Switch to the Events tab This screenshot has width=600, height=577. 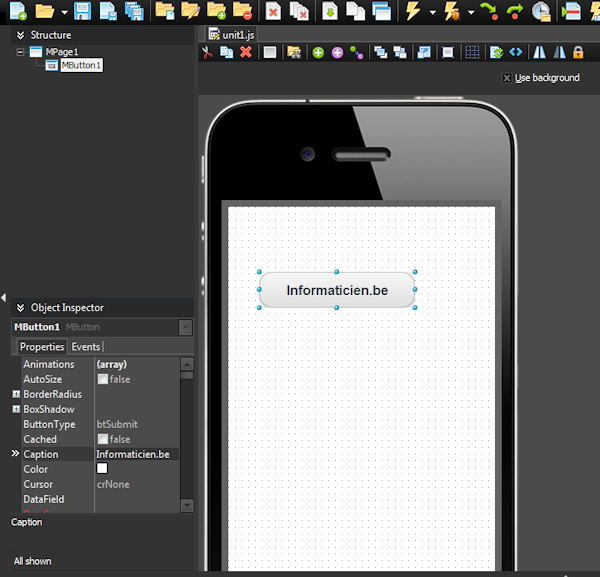(86, 347)
